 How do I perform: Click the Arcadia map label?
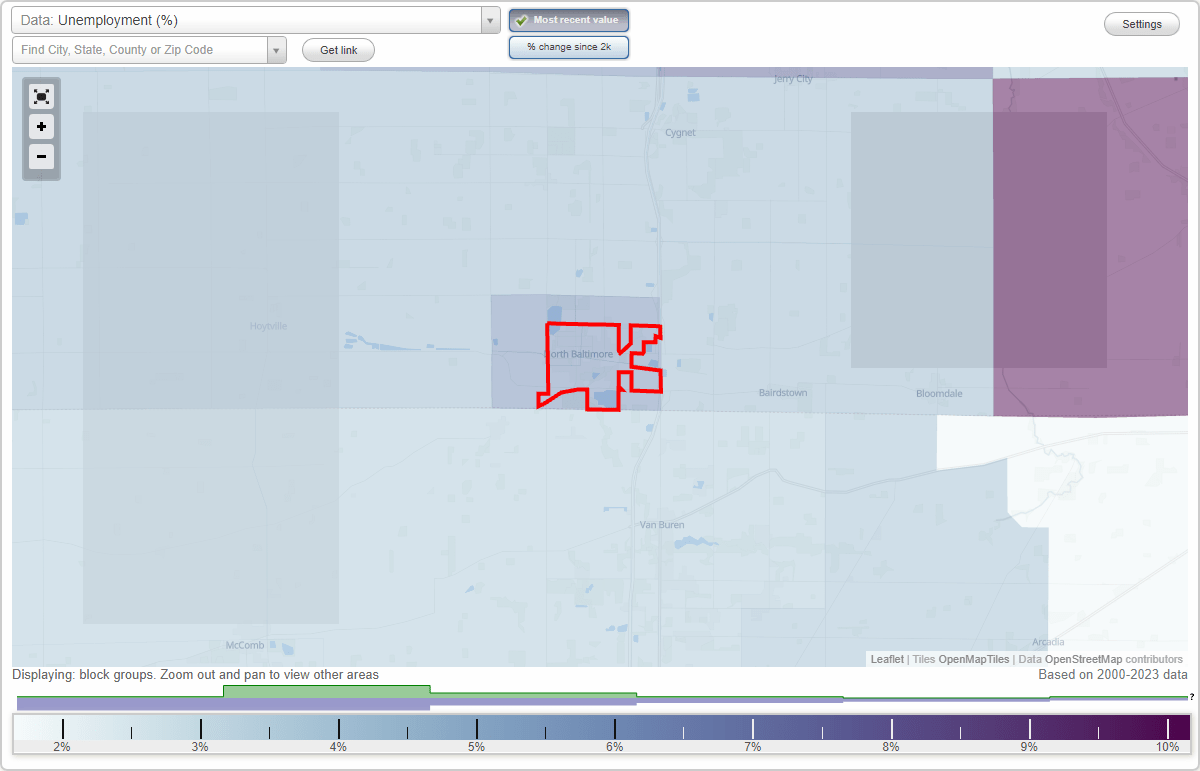point(1048,641)
